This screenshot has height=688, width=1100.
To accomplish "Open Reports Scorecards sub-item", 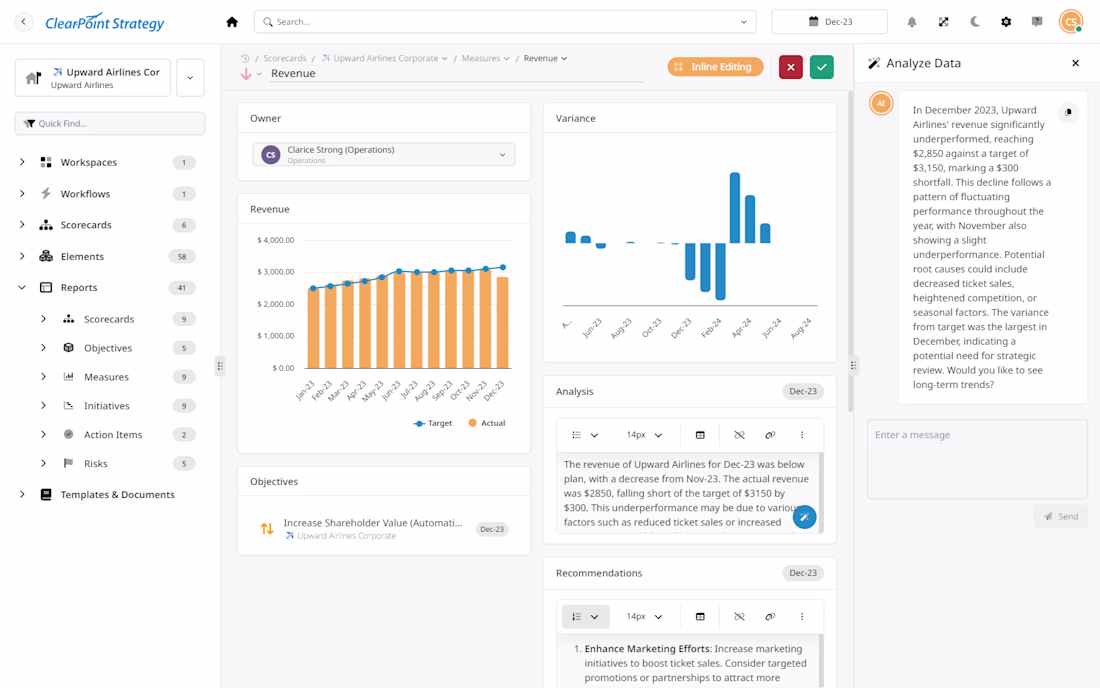I will 109,319.
